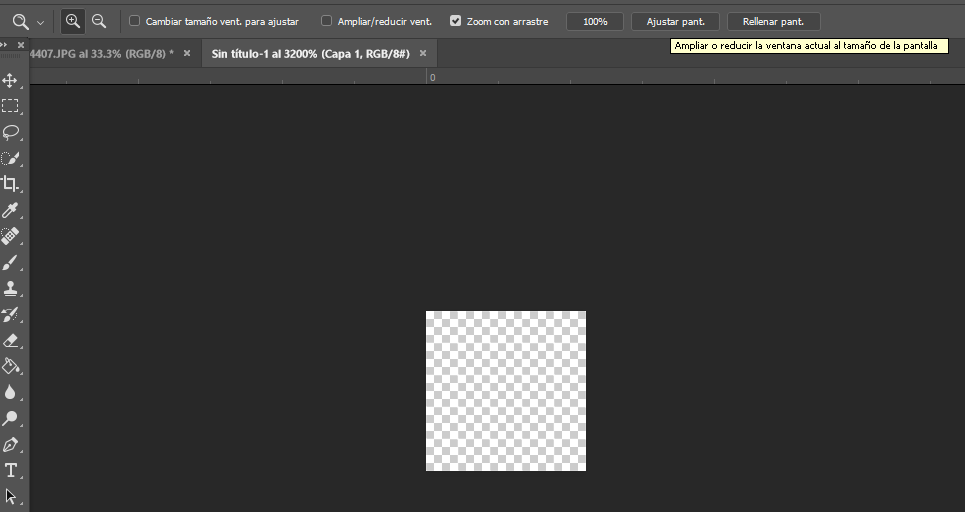Select the Rectangular Marquee tool
This screenshot has width=965, height=512.
click(11, 106)
